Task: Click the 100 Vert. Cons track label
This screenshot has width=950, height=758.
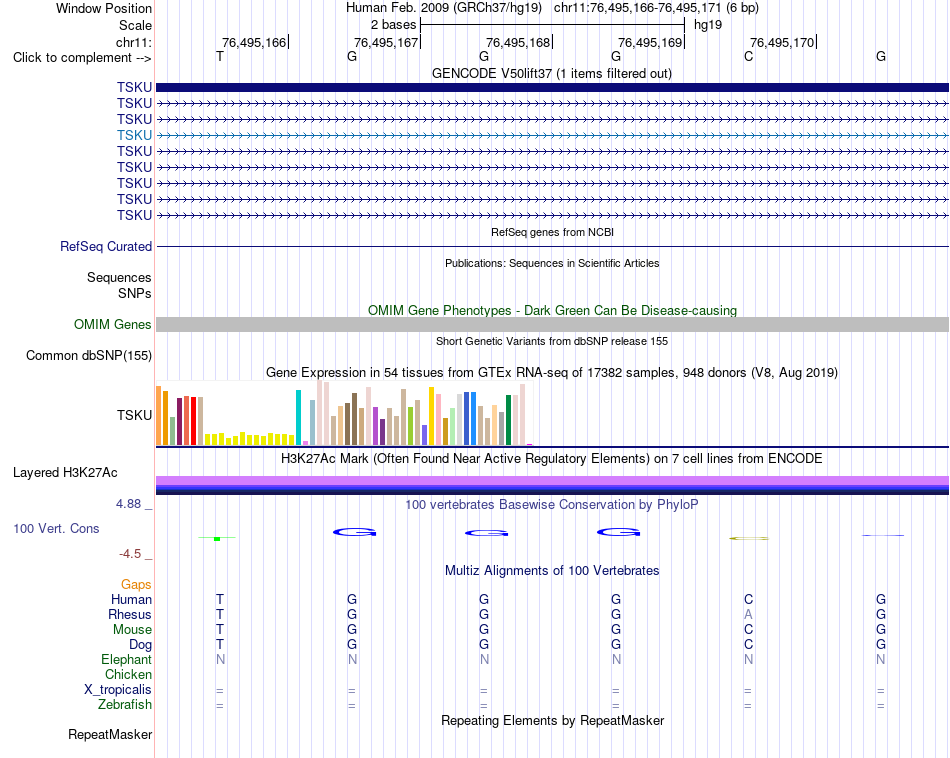Action: 56,528
